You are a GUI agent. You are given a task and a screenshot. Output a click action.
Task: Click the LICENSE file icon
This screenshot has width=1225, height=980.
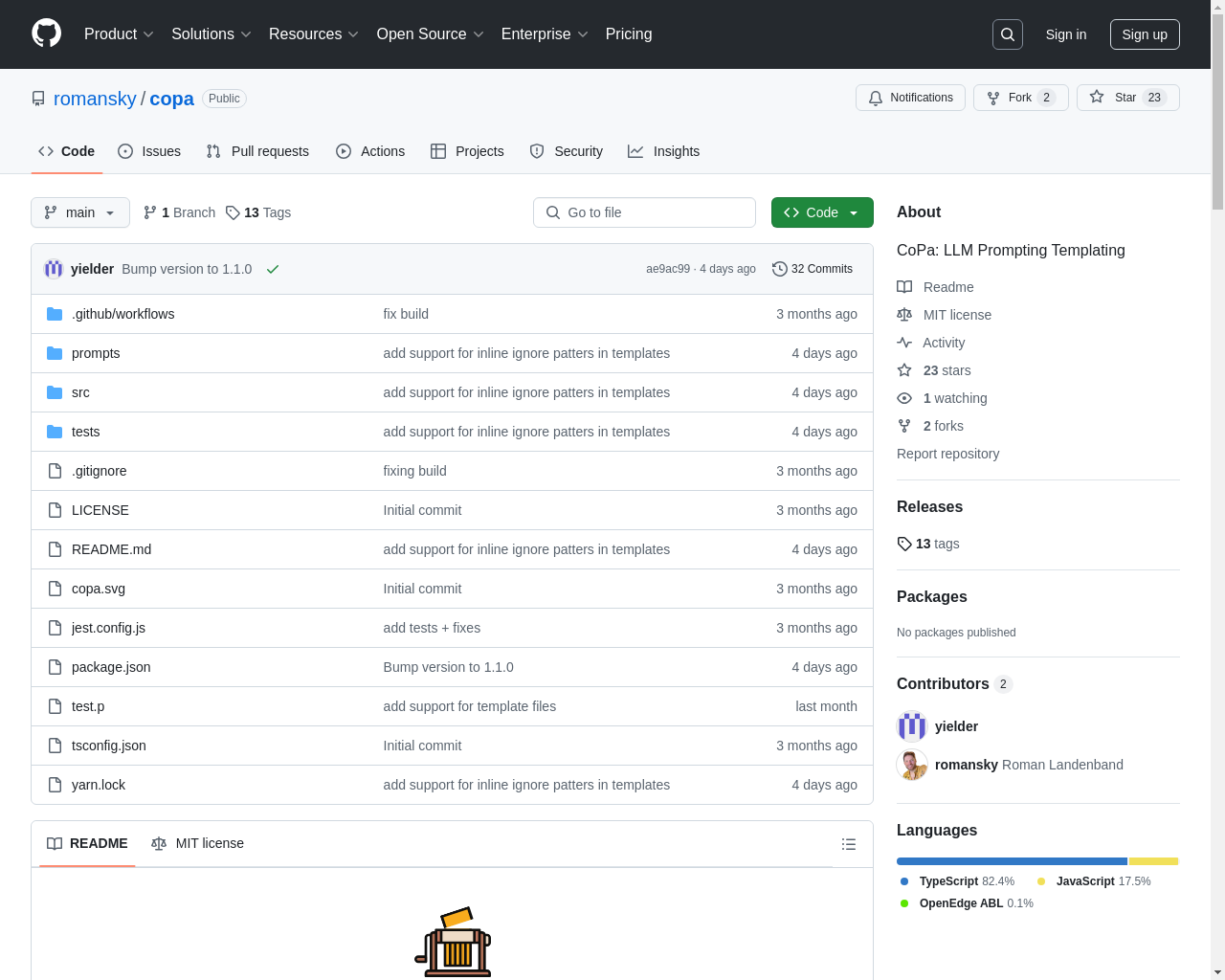[55, 510]
